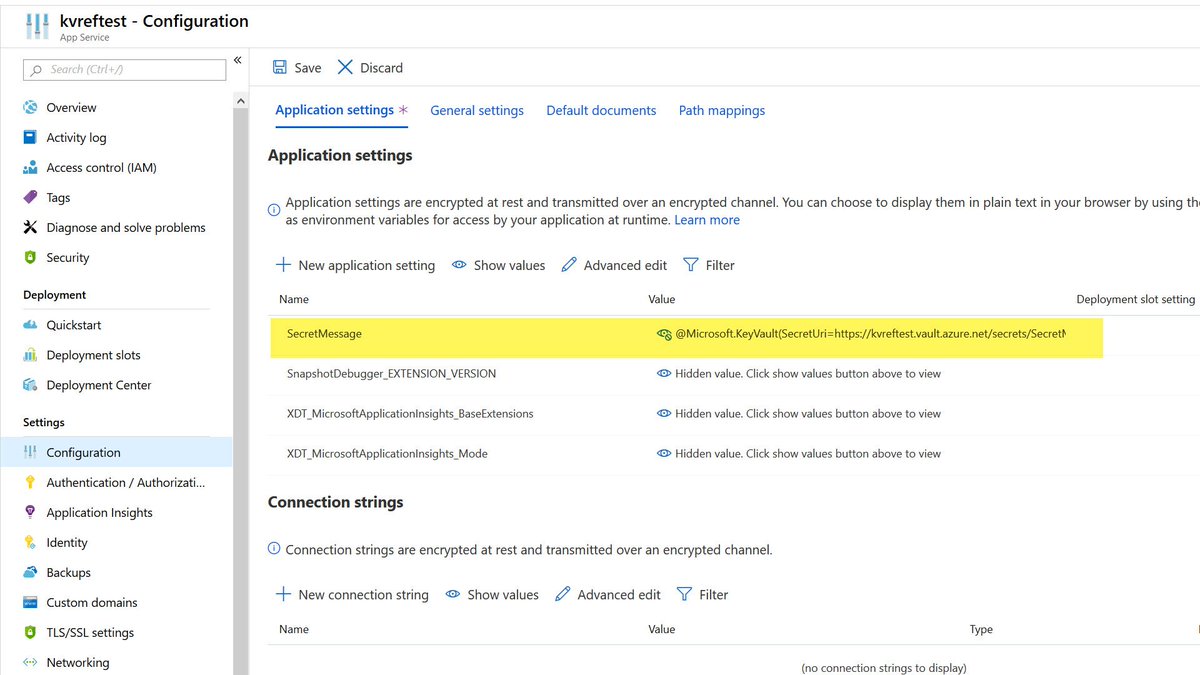Click the Deployment slot setting column header

[x=1136, y=299]
